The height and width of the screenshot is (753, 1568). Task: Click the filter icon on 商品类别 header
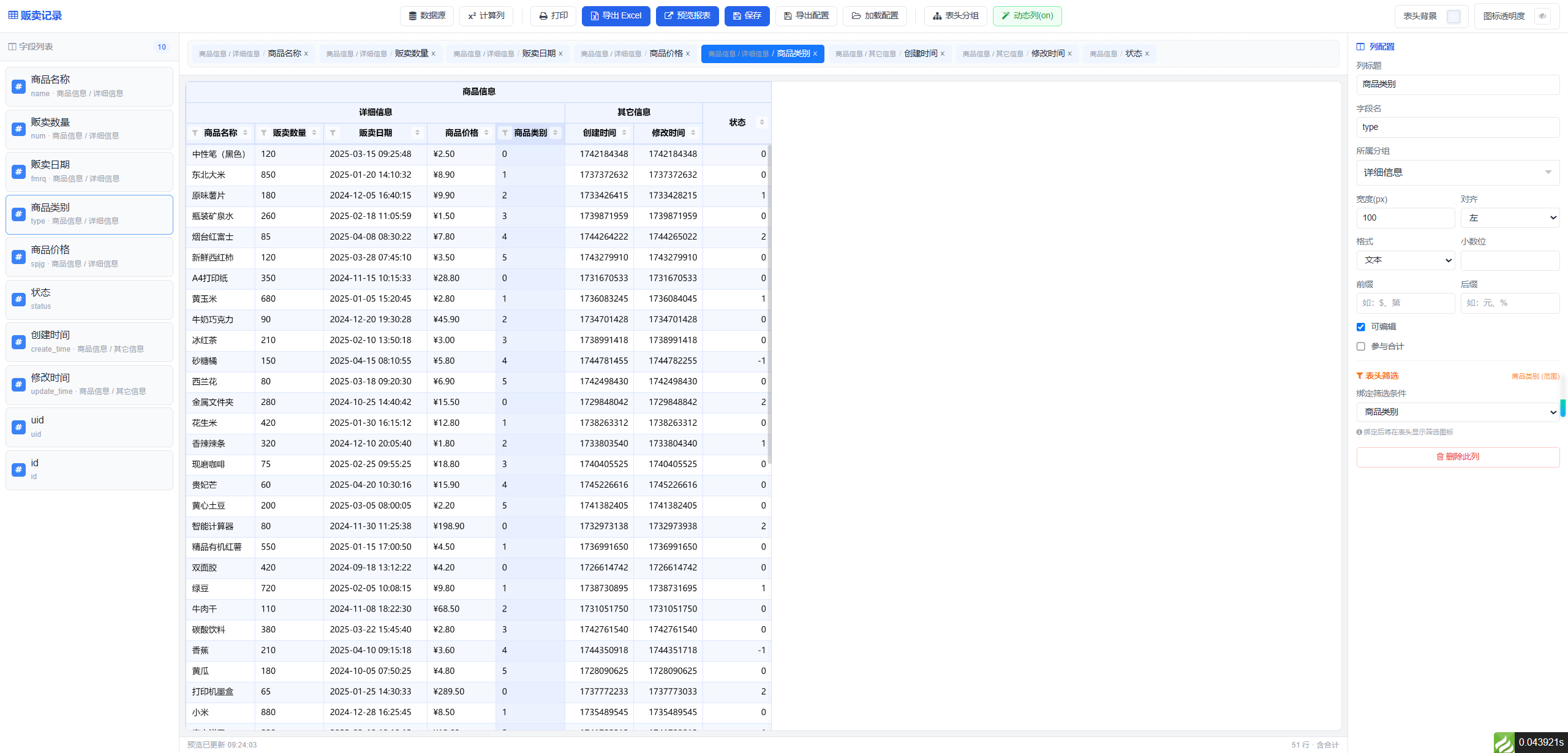505,133
